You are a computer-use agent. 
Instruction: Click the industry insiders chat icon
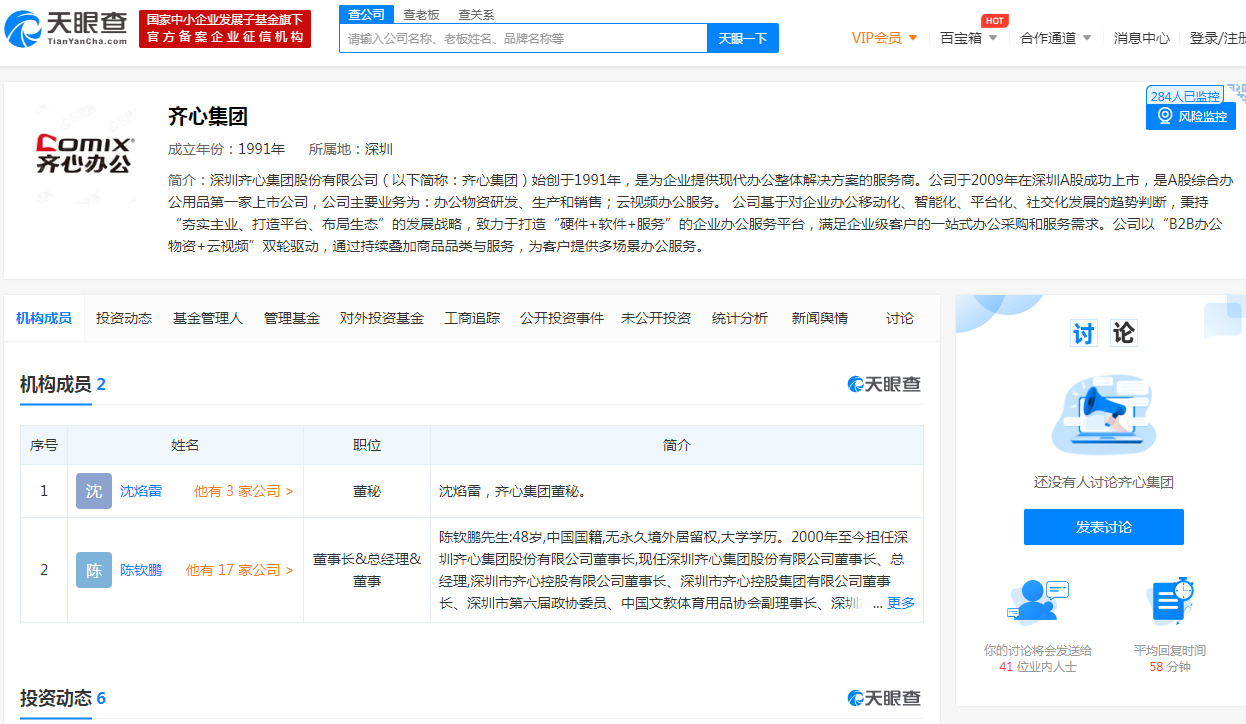[x=1038, y=601]
